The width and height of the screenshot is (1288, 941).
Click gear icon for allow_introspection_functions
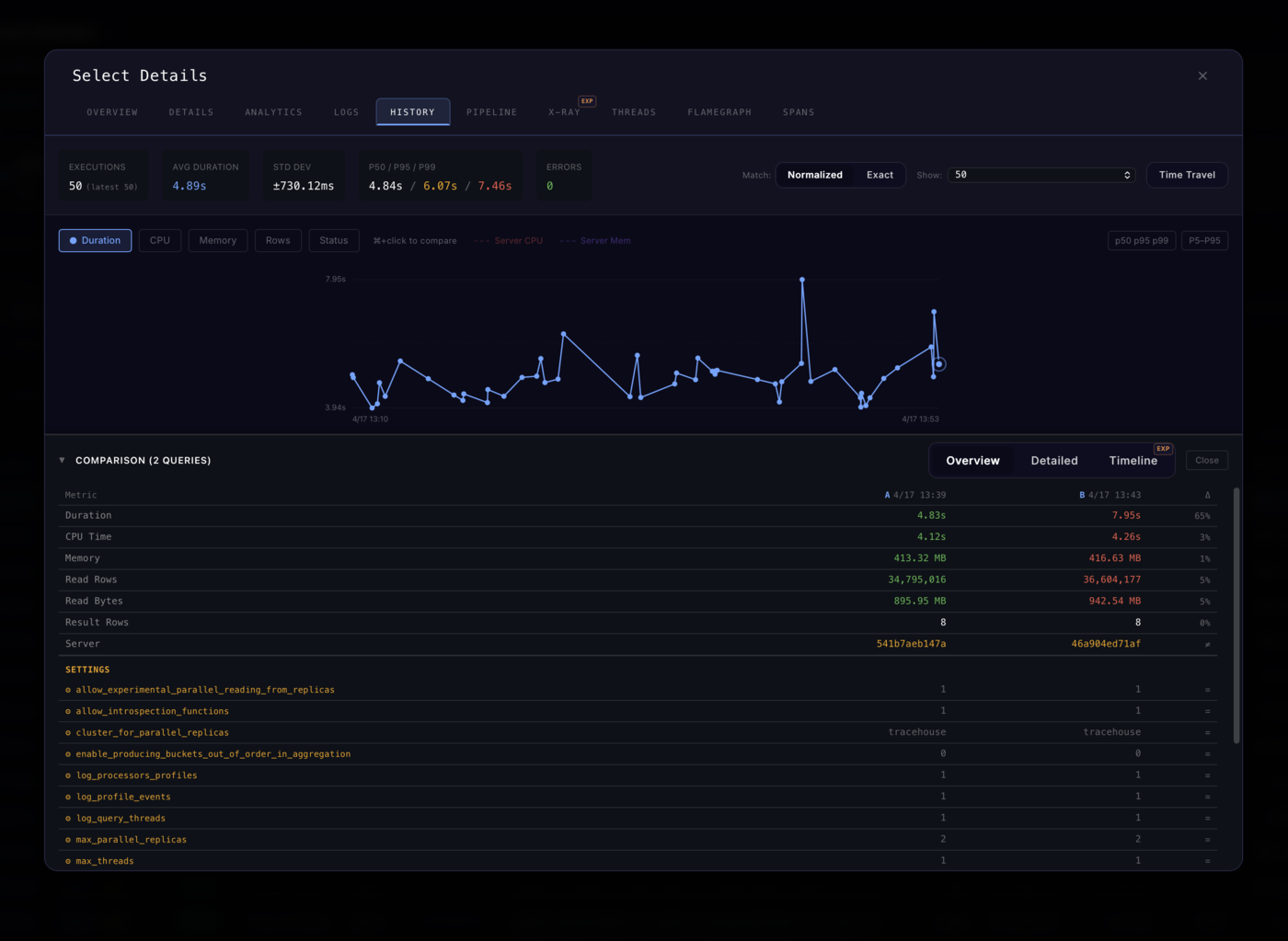(68, 711)
